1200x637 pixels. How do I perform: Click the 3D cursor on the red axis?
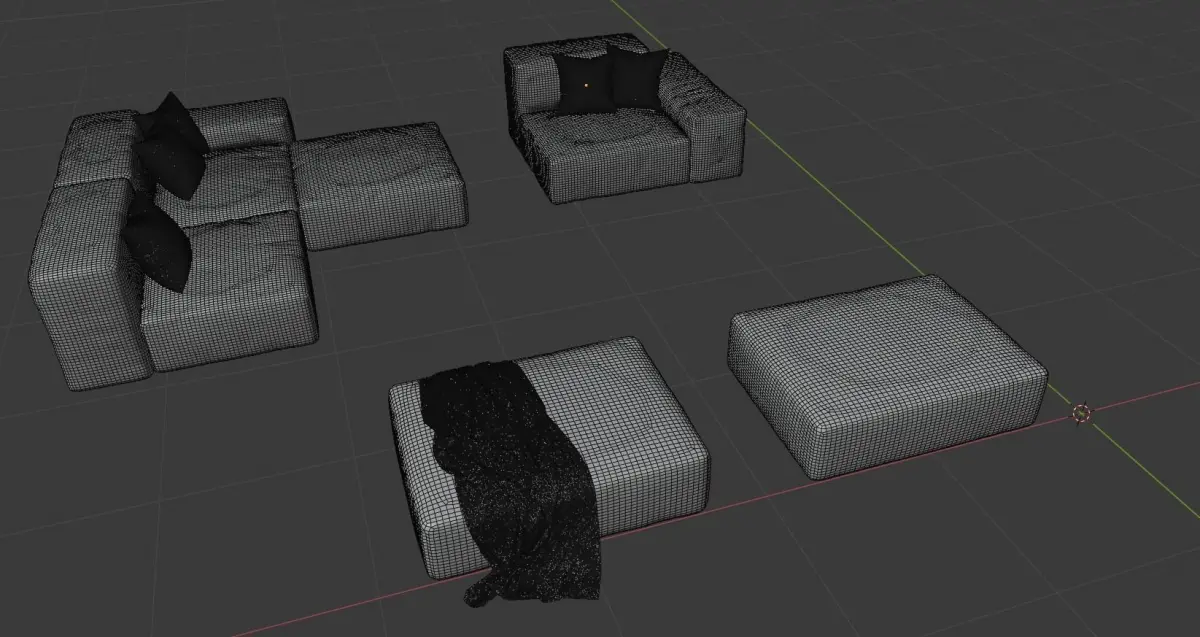click(x=1082, y=413)
